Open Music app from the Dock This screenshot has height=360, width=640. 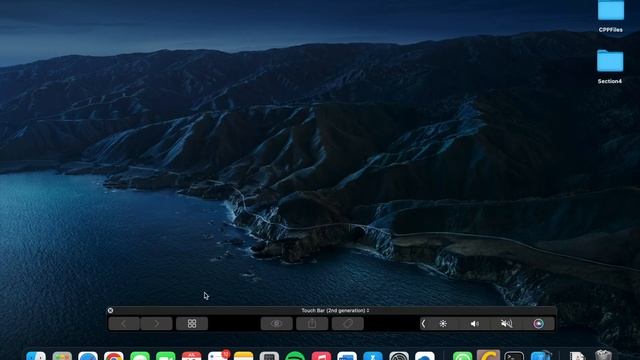pyautogui.click(x=321, y=356)
